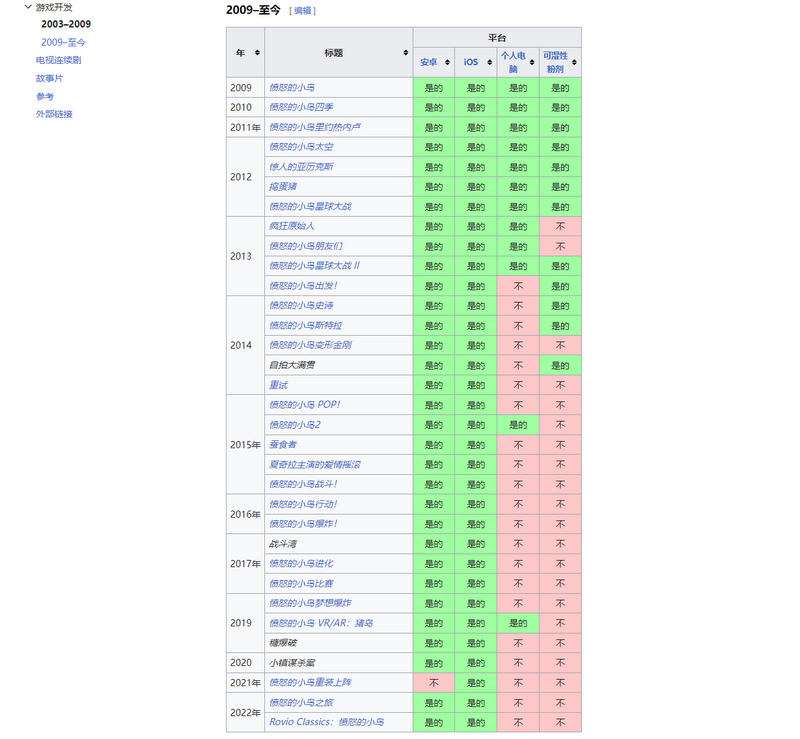Sort table by 年 column arrows
The image size is (800, 739).
coord(257,53)
